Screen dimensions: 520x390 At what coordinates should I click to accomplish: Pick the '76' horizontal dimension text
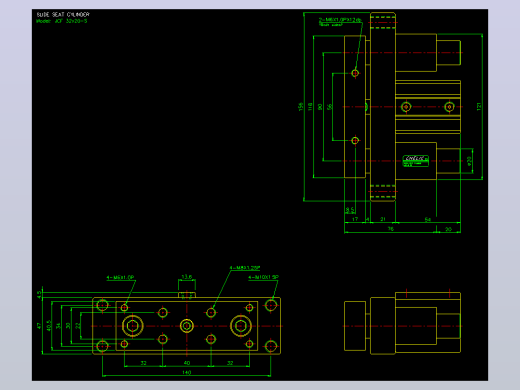391,229
